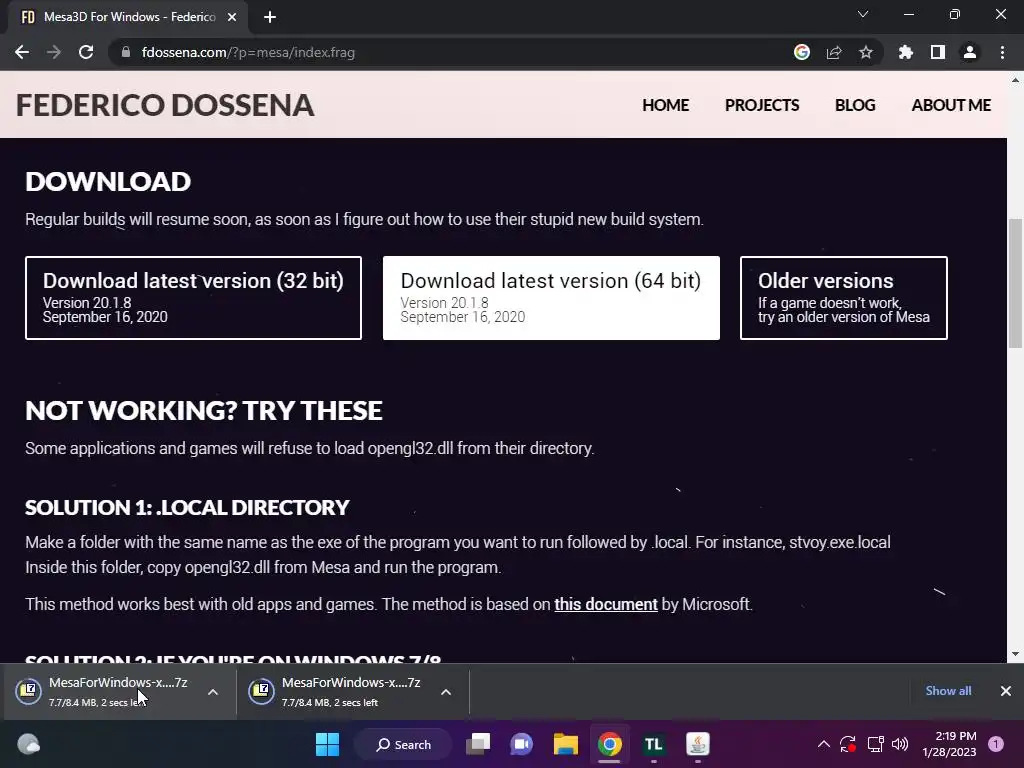Open Chrome's three-dot menu

pyautogui.click(x=1002, y=52)
